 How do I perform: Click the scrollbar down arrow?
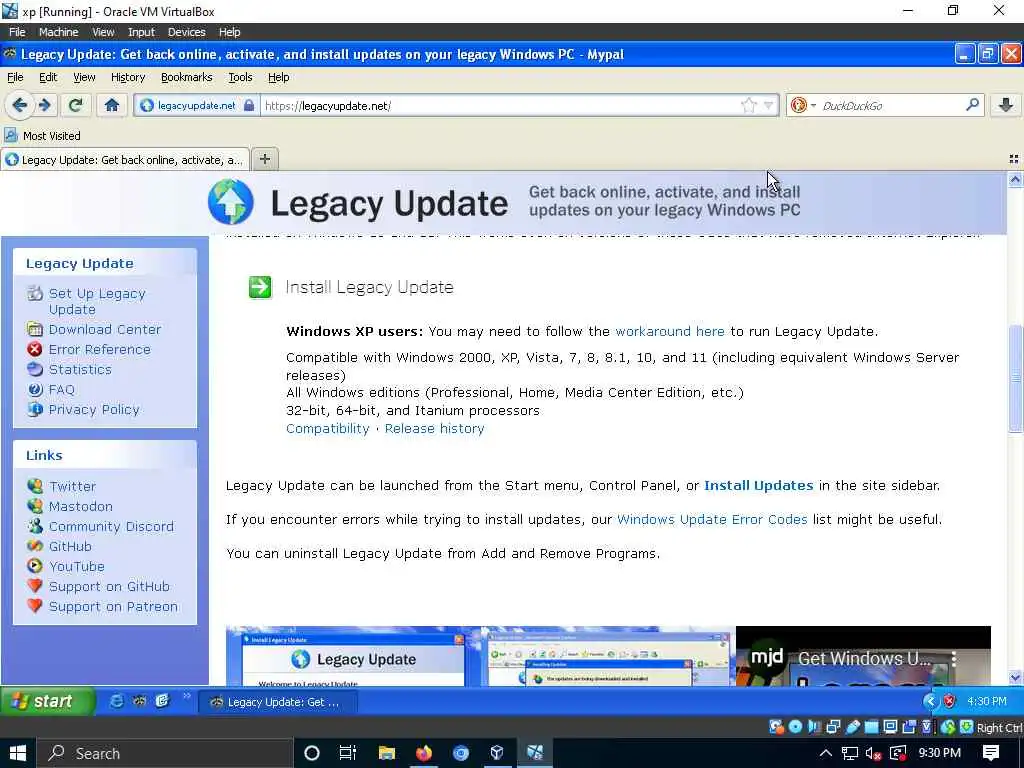(x=1015, y=678)
